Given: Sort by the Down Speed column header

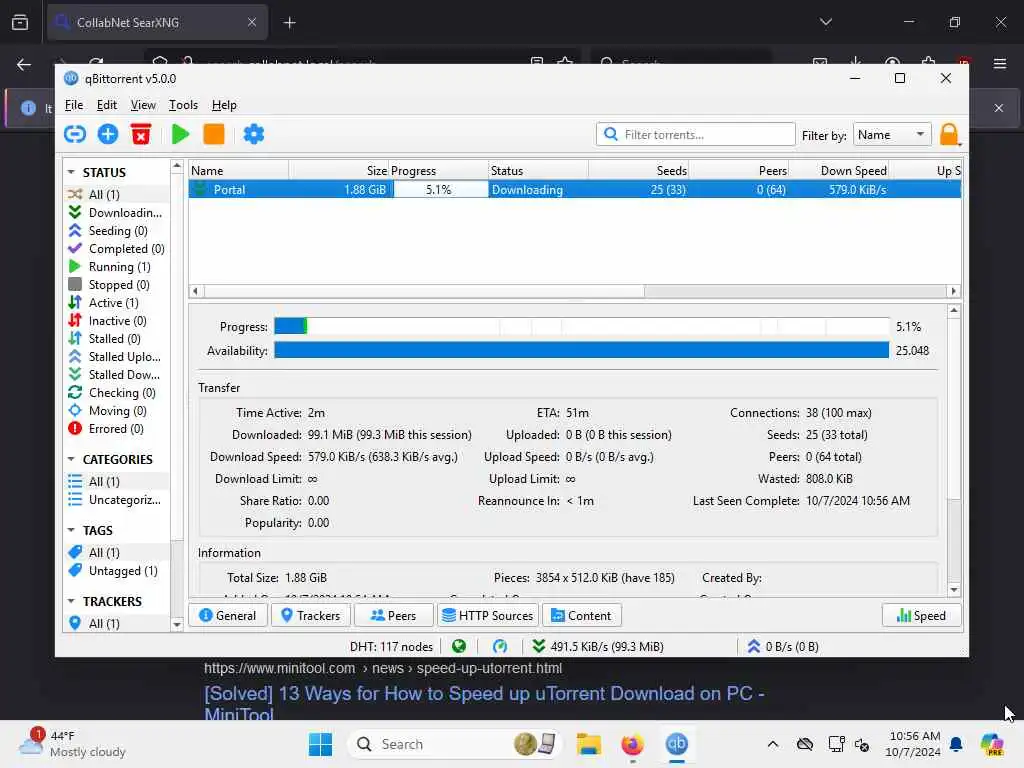Looking at the screenshot, I should tap(839, 170).
